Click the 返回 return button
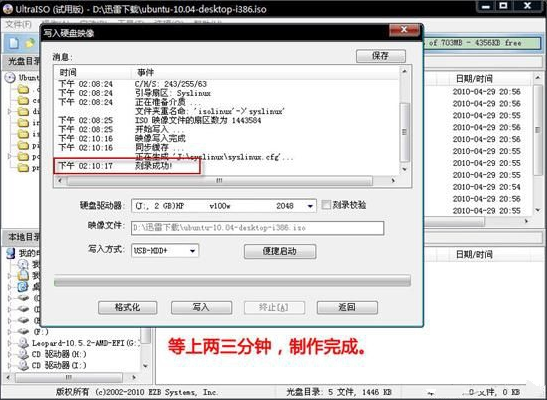The height and width of the screenshot is (400, 547). click(x=347, y=308)
